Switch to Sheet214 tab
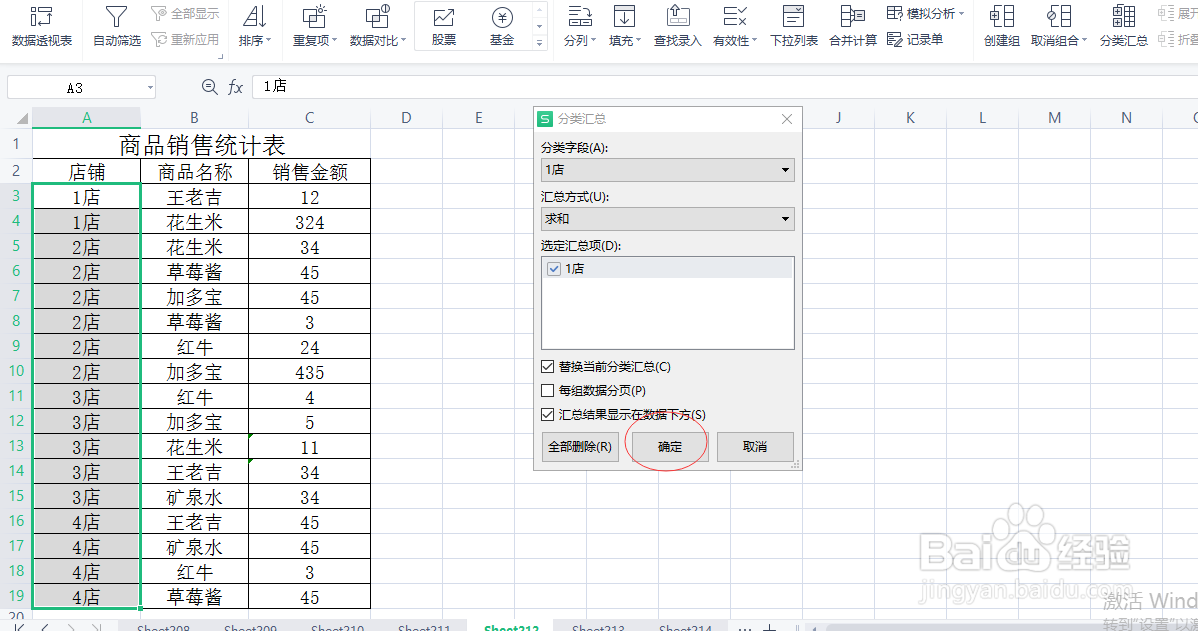Screen dimensions: 1198x631 [x=685, y=627]
